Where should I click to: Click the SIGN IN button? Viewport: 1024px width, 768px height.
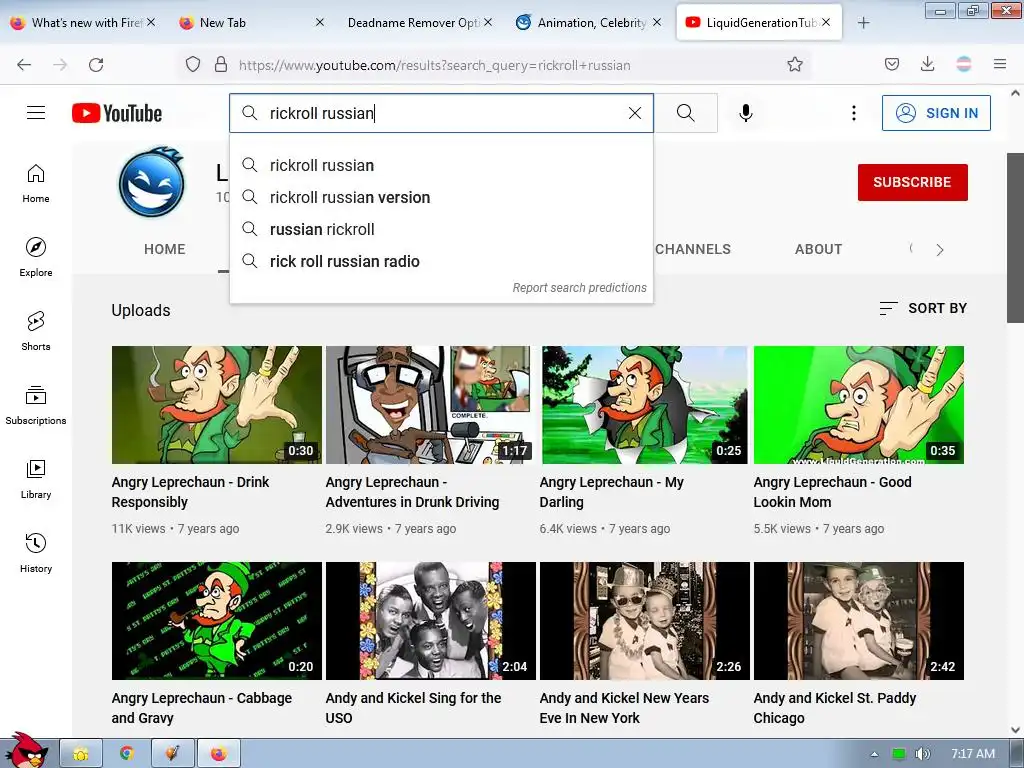coord(936,113)
